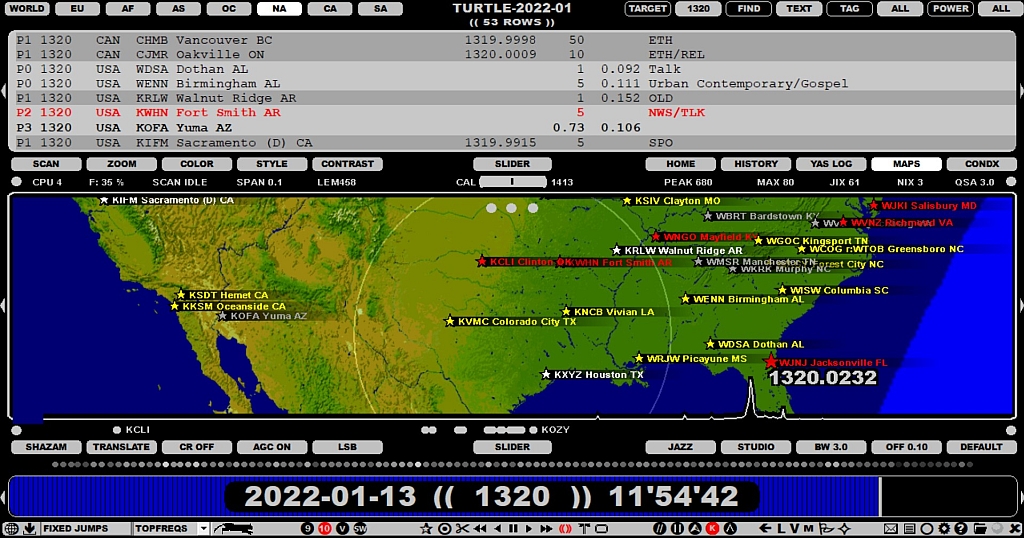Screen dimensions: 1024x538
Task: Click the star favorite icon
Action: click(426, 528)
